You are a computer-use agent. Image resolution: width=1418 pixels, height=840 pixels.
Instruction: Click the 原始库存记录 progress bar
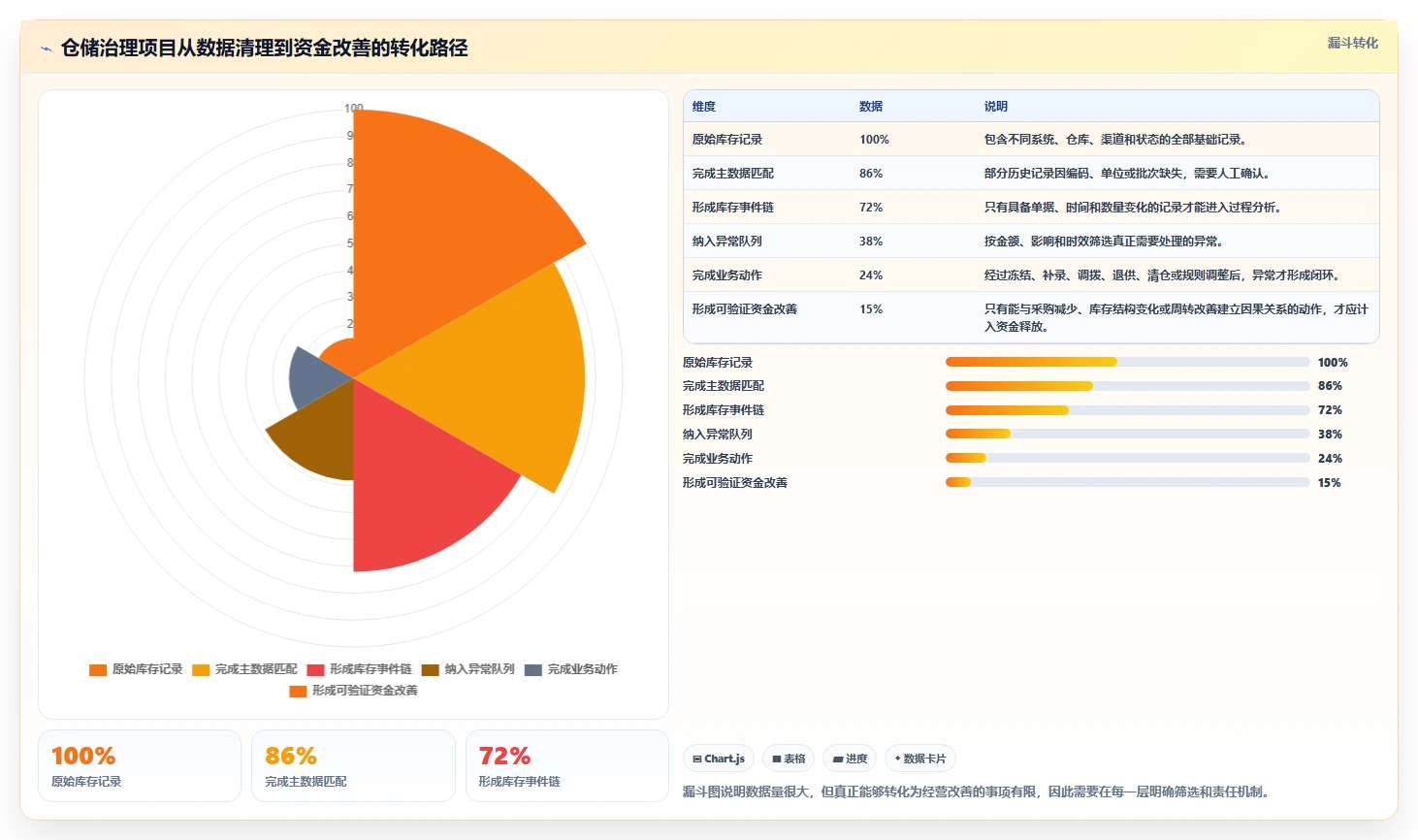coord(1128,362)
